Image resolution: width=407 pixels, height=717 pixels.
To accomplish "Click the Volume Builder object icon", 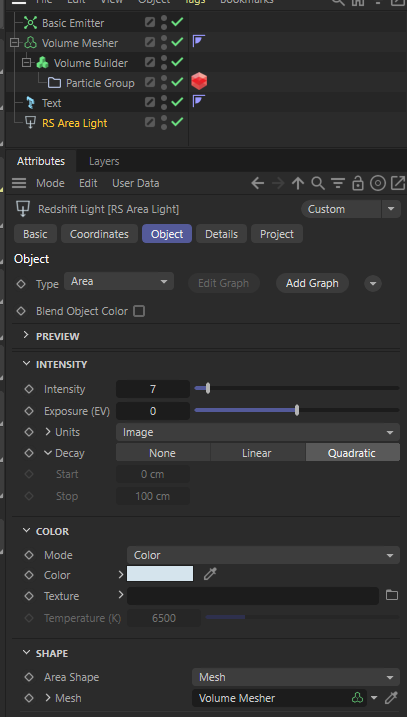I will (42, 63).
